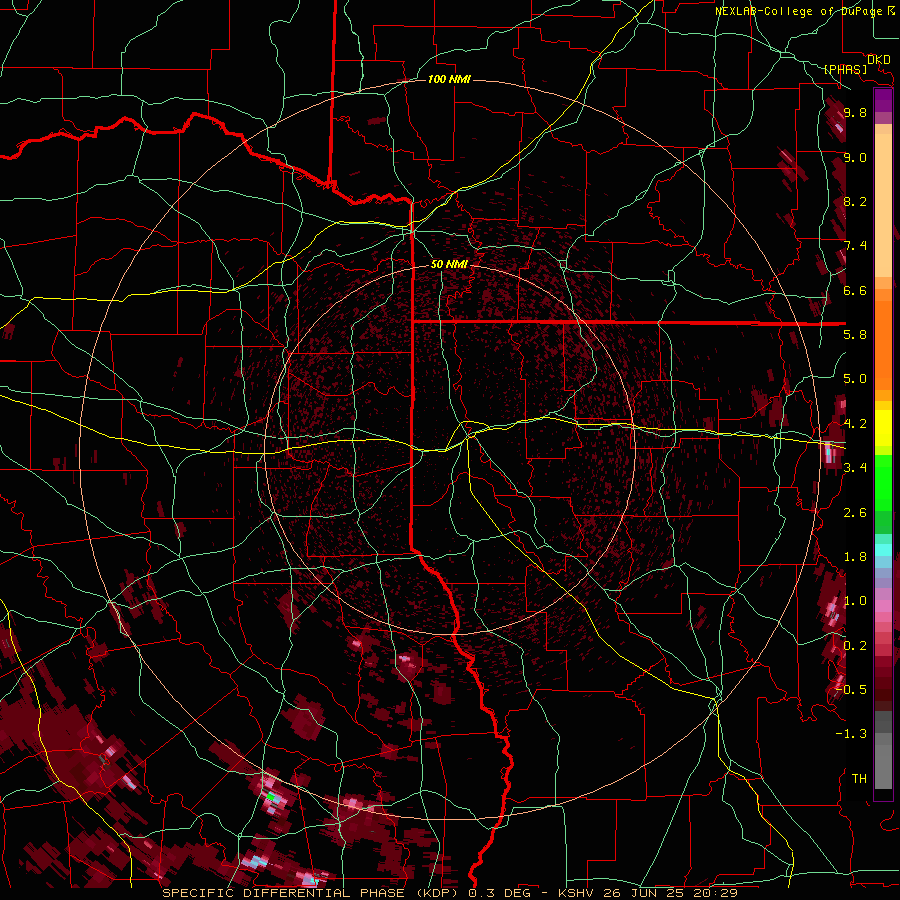The width and height of the screenshot is (900, 900).
Task: Click the 1.0 scale value
Action: pyautogui.click(x=855, y=601)
